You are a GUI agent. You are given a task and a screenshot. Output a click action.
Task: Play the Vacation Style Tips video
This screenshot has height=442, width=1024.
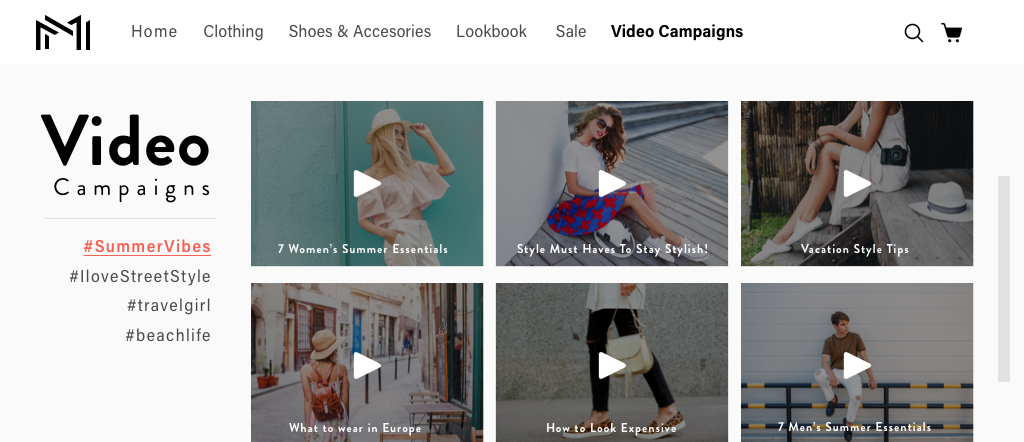coord(857,183)
